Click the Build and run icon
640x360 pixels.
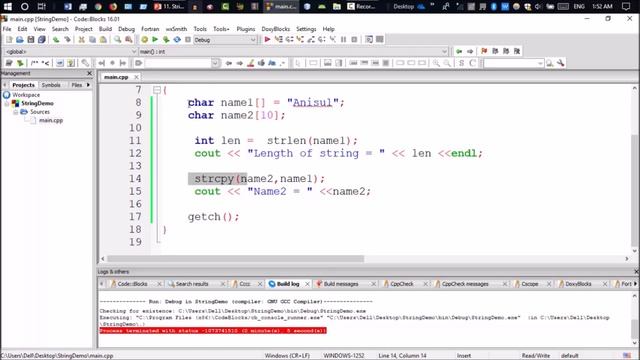[166, 40]
